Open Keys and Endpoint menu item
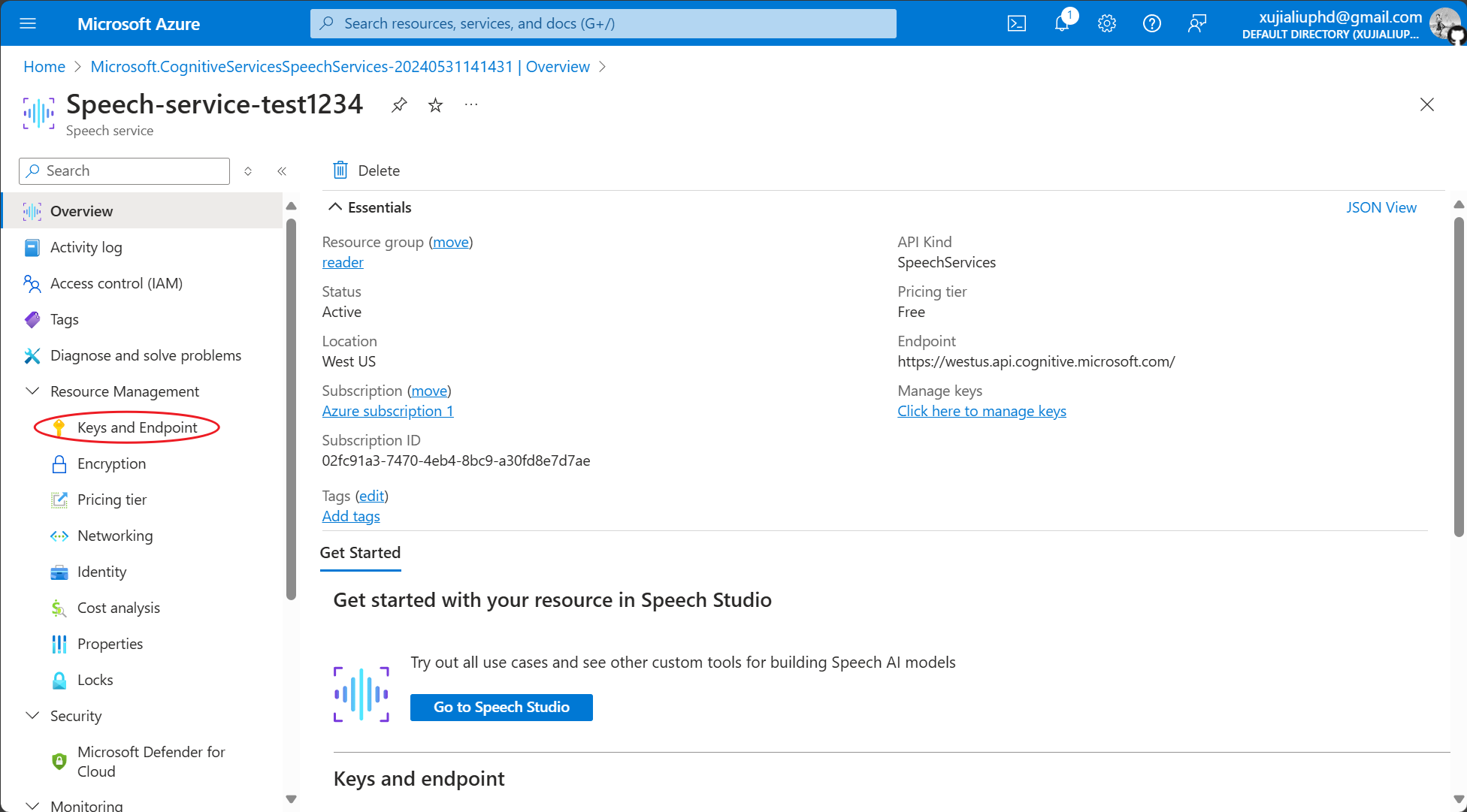Viewport: 1467px width, 812px height. click(x=137, y=427)
